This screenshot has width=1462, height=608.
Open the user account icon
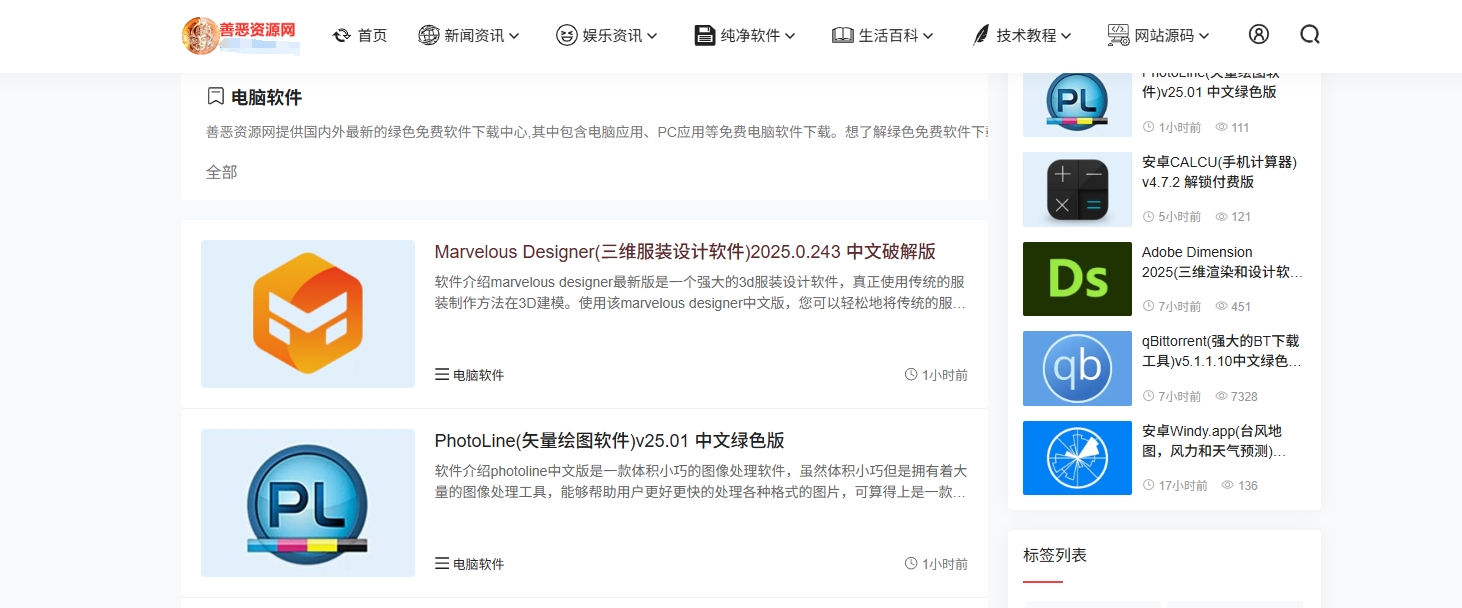1258,35
